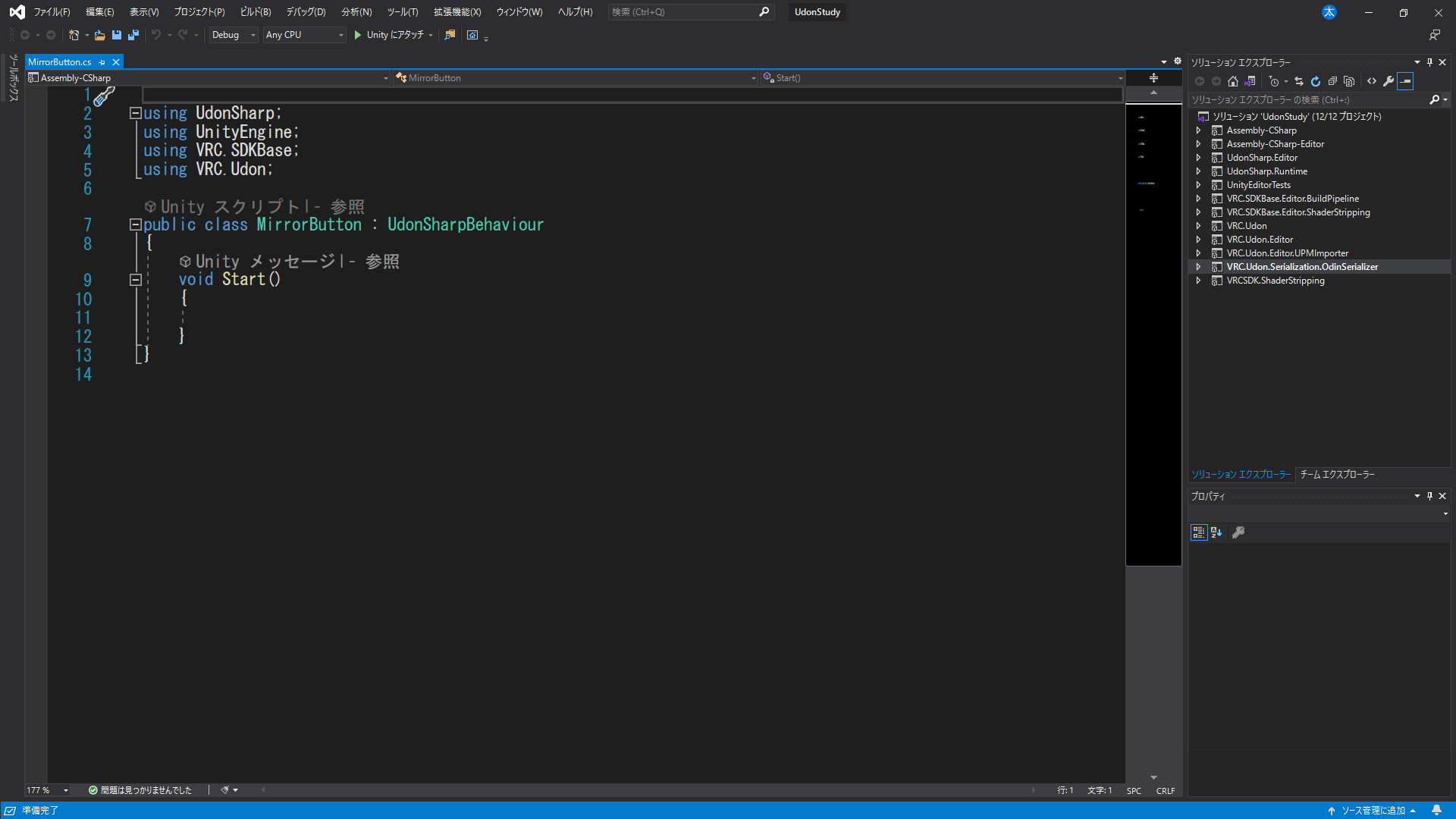Switch to チーム エクスプローラー tab
This screenshot has width=1456, height=819.
pyautogui.click(x=1336, y=475)
